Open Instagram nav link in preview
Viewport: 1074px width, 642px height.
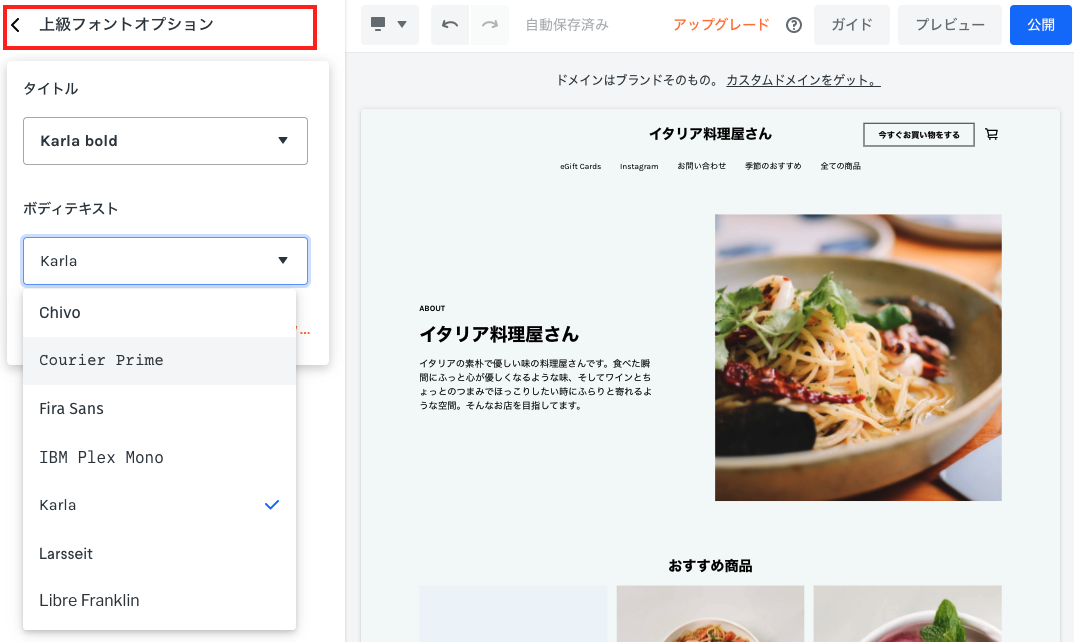[x=638, y=166]
